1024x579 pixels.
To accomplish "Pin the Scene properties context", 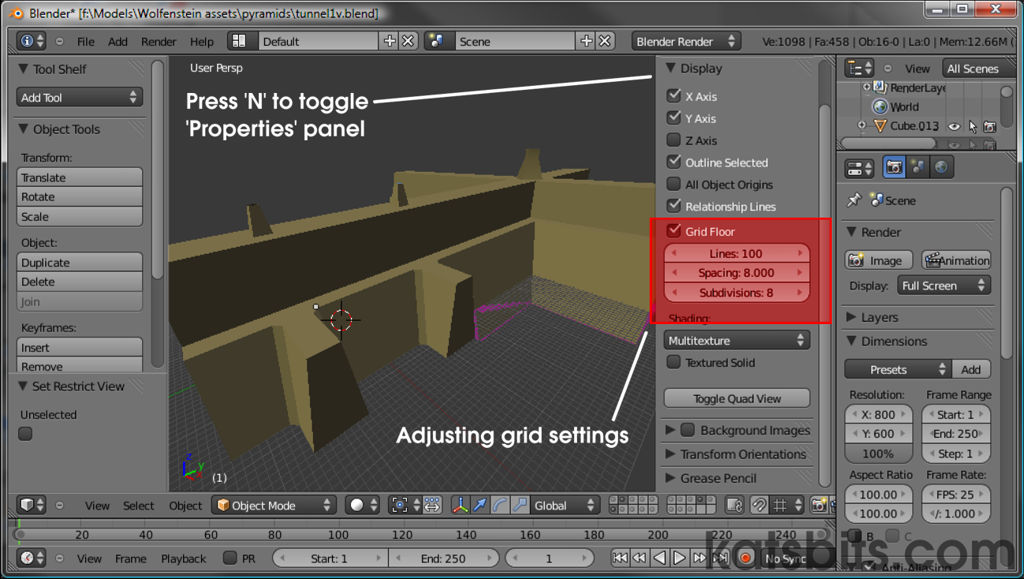I will 854,200.
